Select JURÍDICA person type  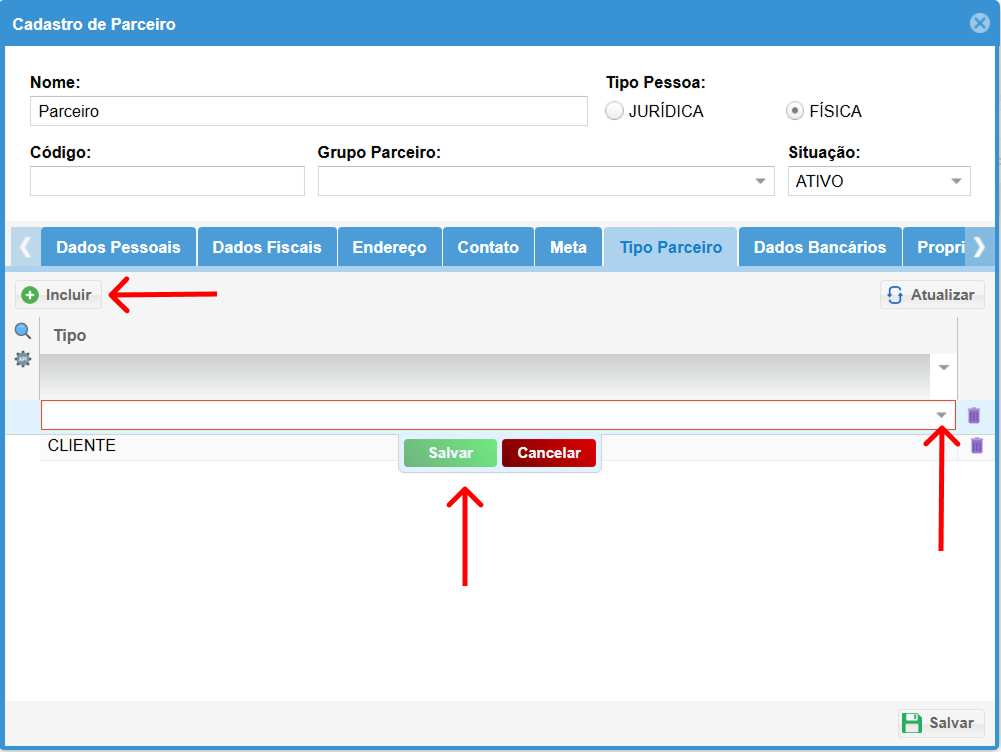pos(615,111)
